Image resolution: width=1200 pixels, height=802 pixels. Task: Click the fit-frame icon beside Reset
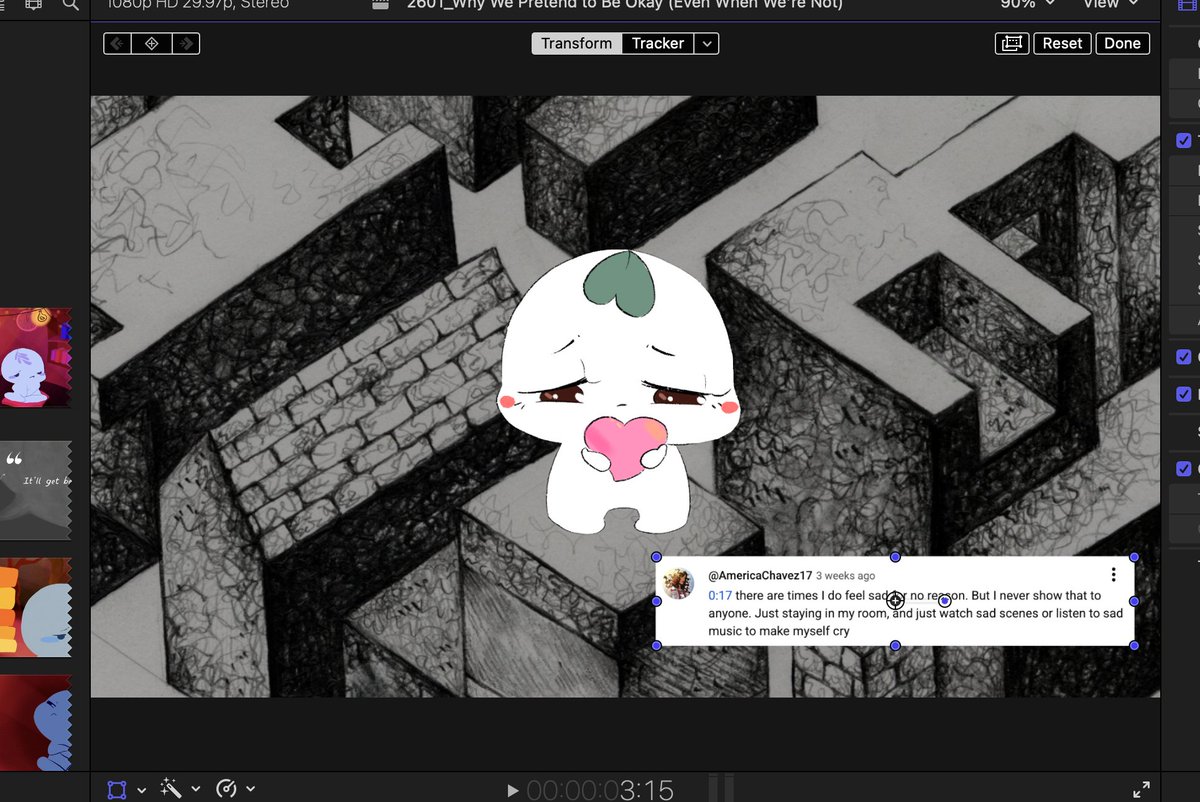coord(1012,43)
